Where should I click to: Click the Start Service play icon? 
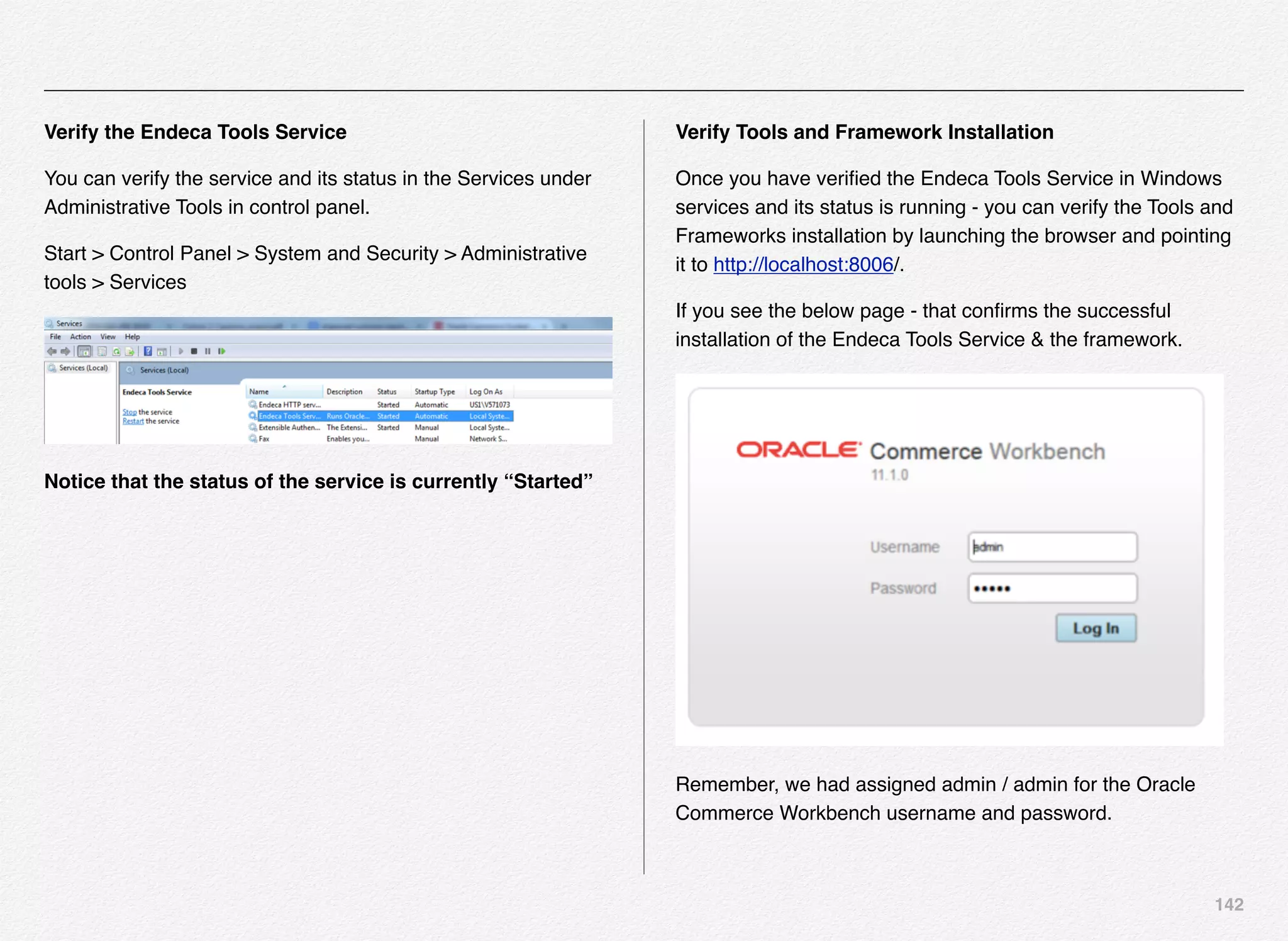[181, 352]
